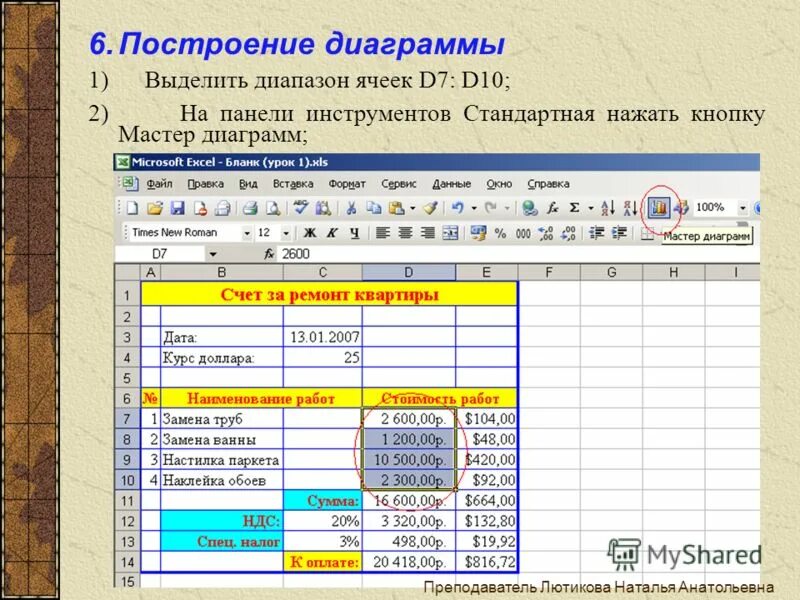Select the AutoSum Σ icon
800x600 pixels.
[x=573, y=207]
